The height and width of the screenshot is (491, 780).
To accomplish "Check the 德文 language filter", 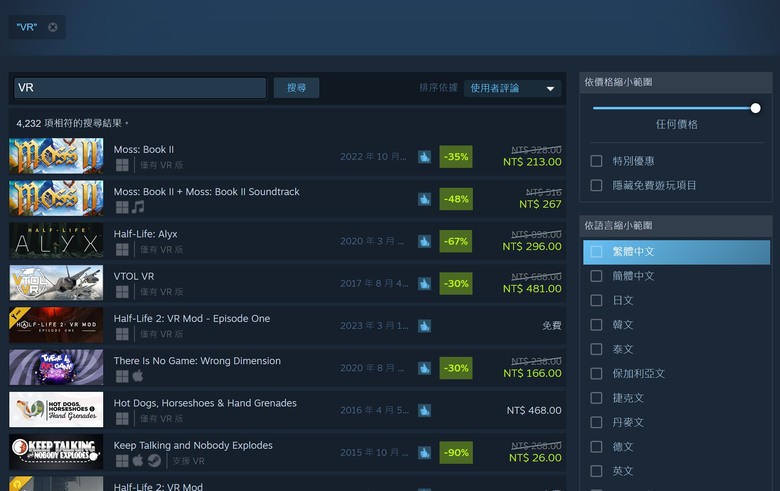I will (596, 447).
